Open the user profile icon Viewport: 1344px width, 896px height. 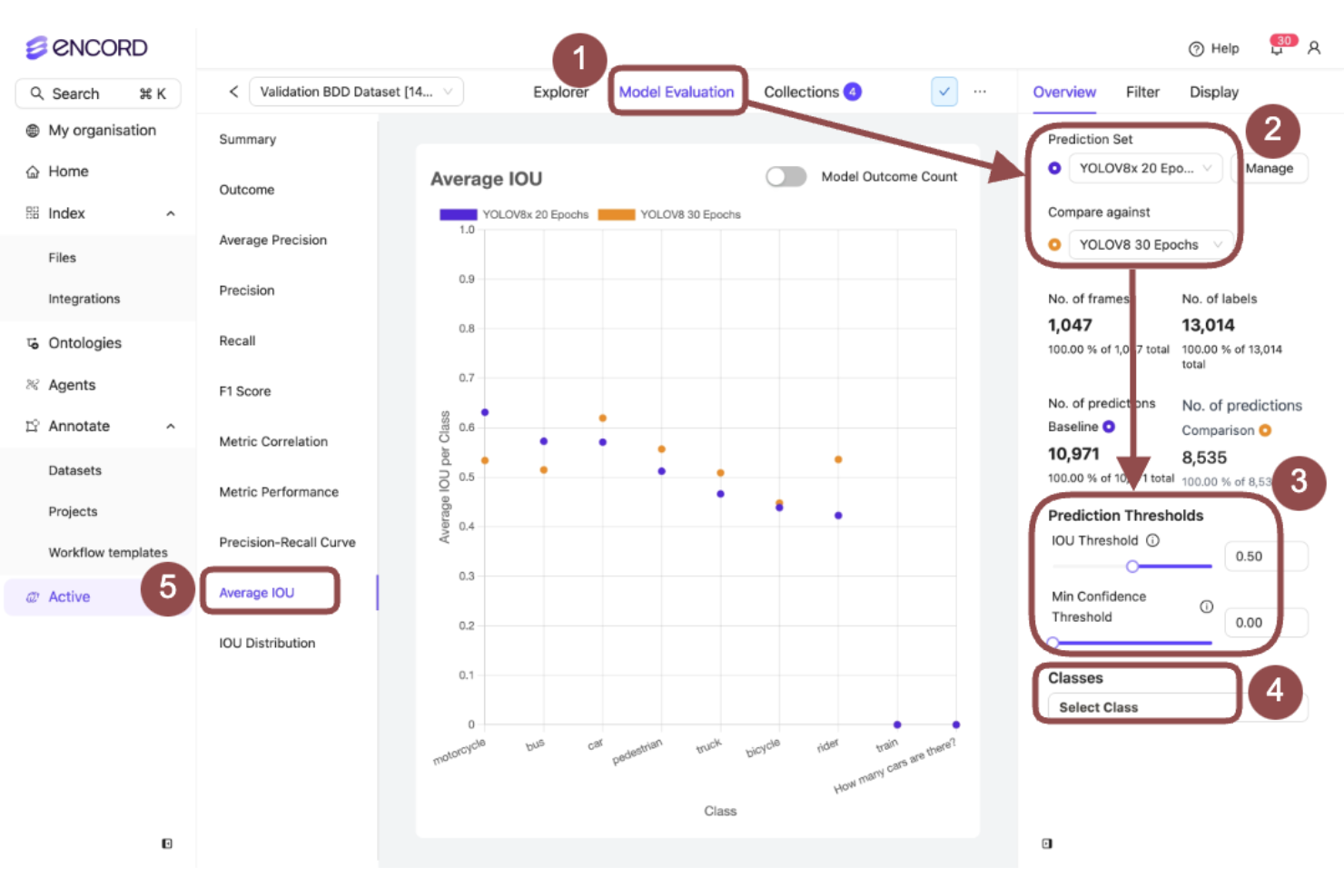coord(1313,48)
